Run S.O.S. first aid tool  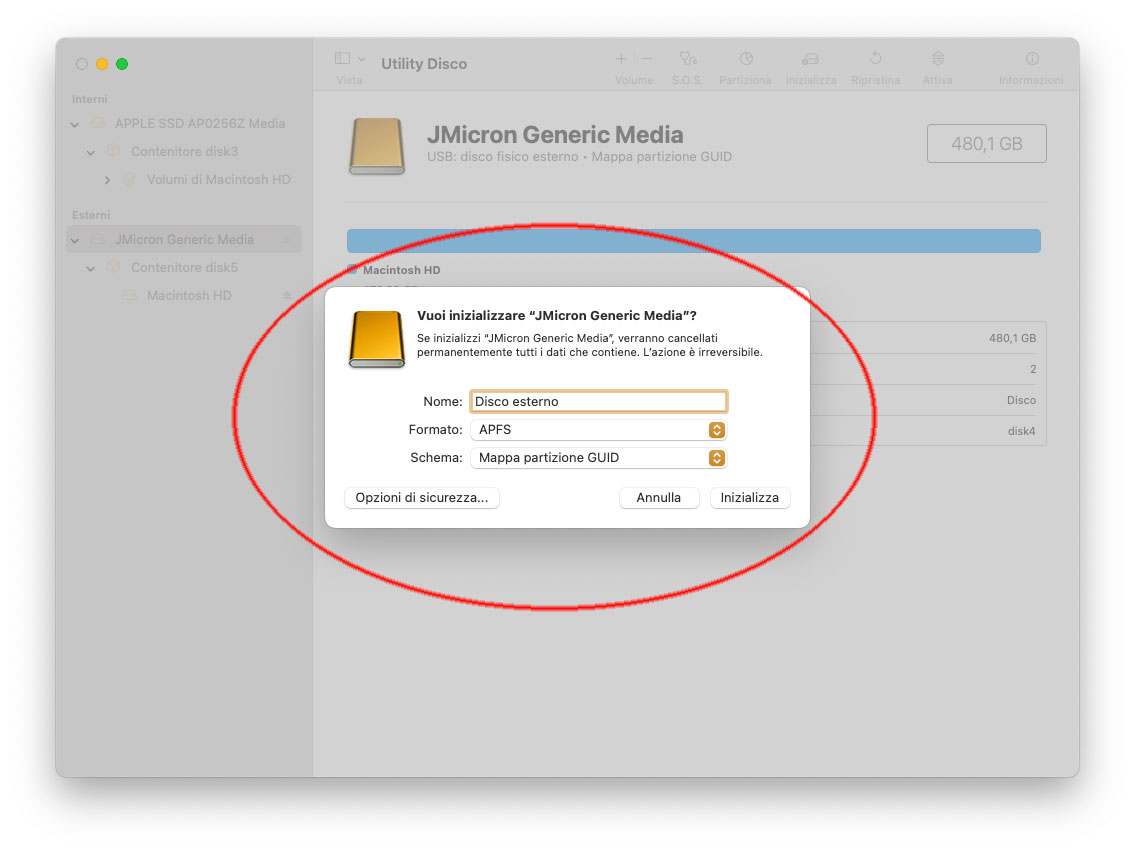point(687,59)
